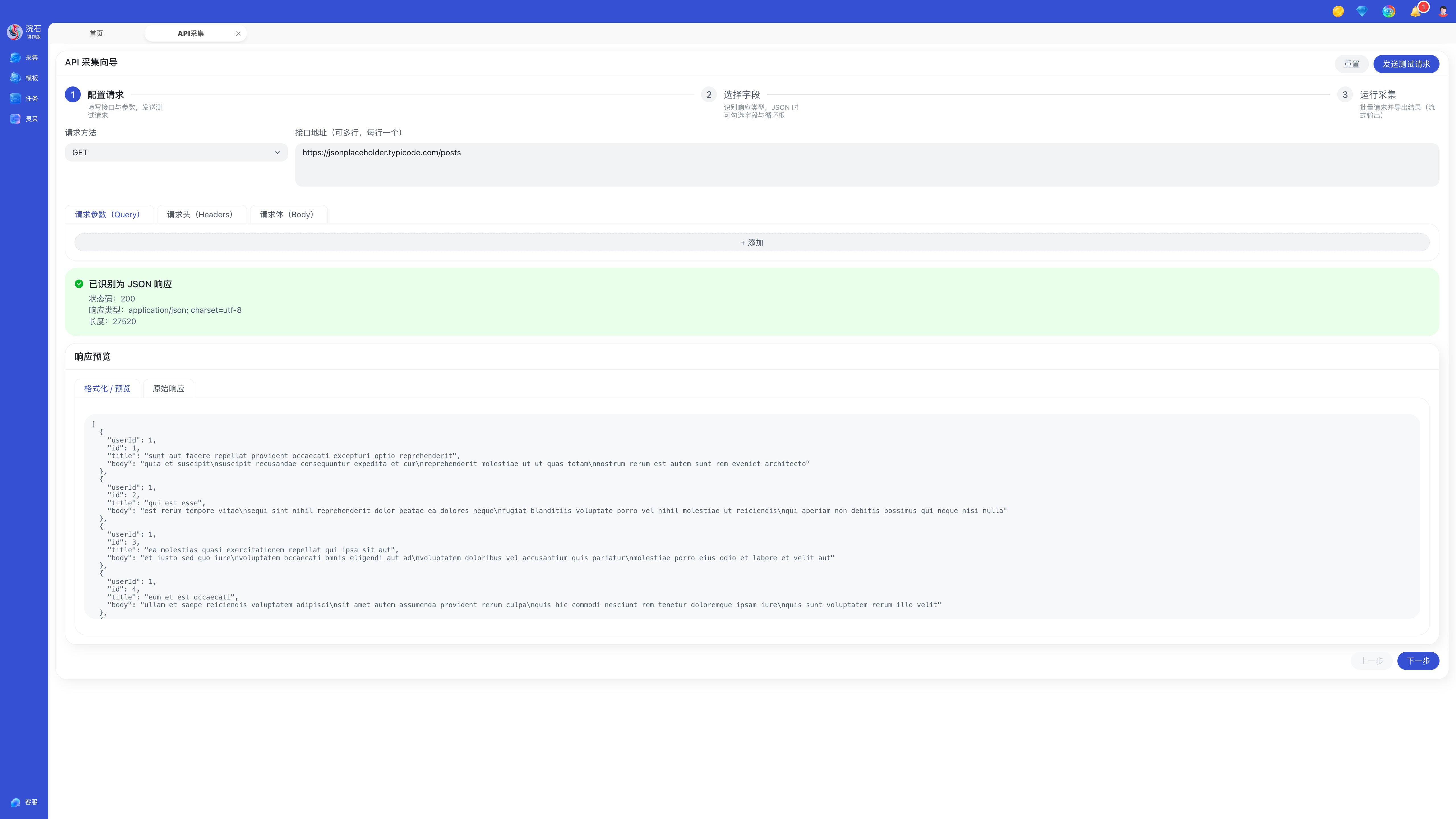Open 客服 support in the sidebar
The height and width of the screenshot is (819, 1456).
(24, 802)
